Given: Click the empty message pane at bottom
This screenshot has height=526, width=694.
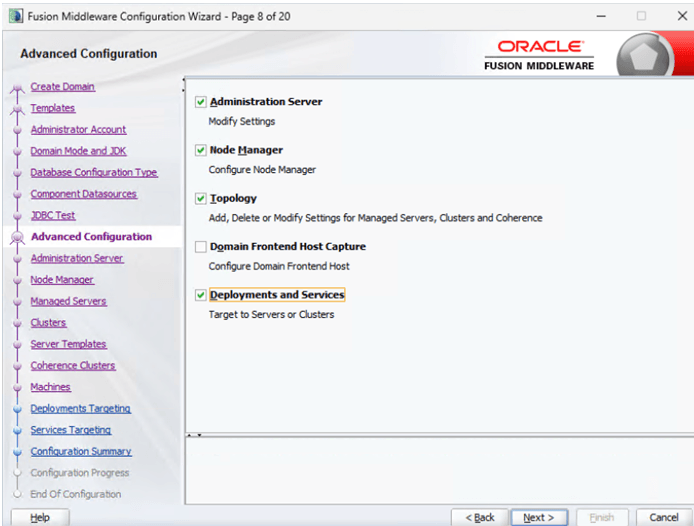Looking at the screenshot, I should click(440, 470).
